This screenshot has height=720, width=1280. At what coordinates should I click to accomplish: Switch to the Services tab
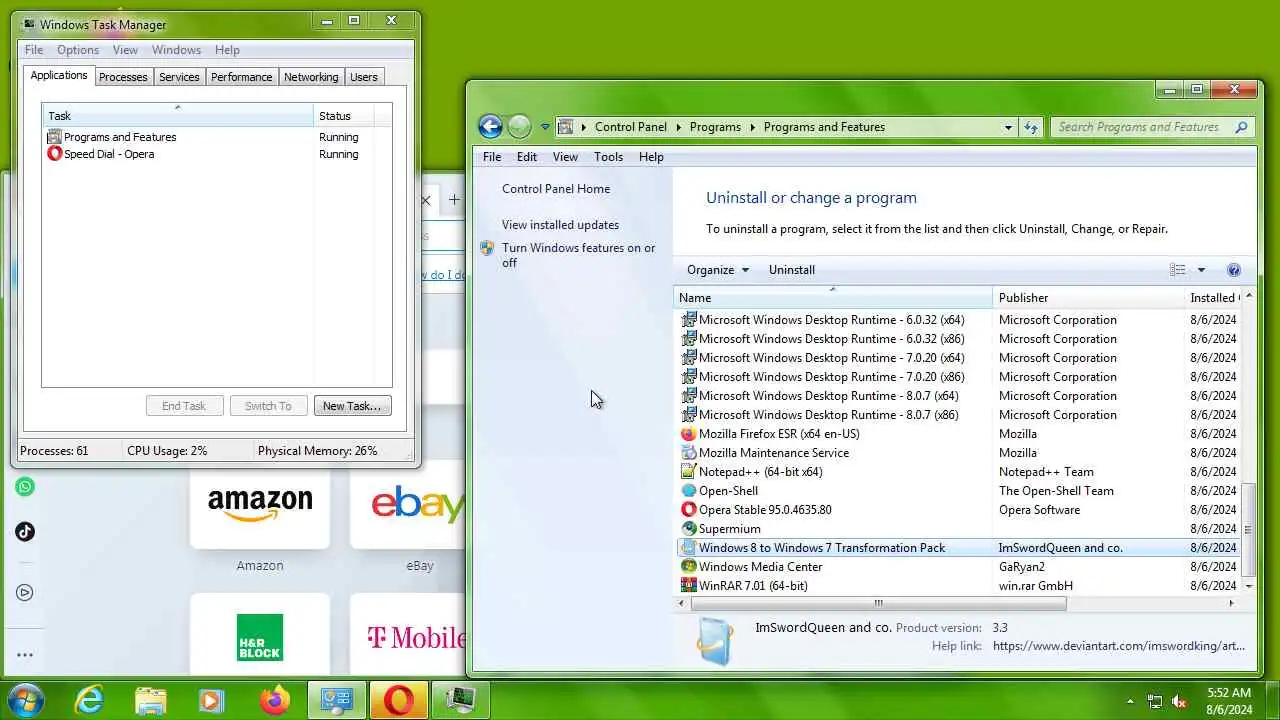[x=179, y=77]
